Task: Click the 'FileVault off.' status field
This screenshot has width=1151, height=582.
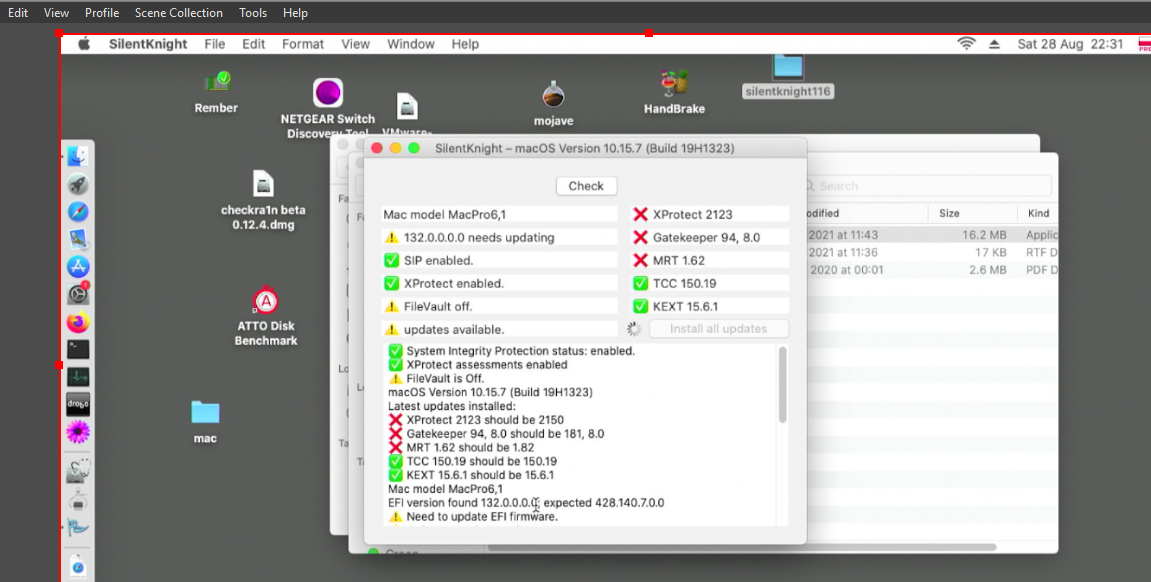Action: (500, 306)
